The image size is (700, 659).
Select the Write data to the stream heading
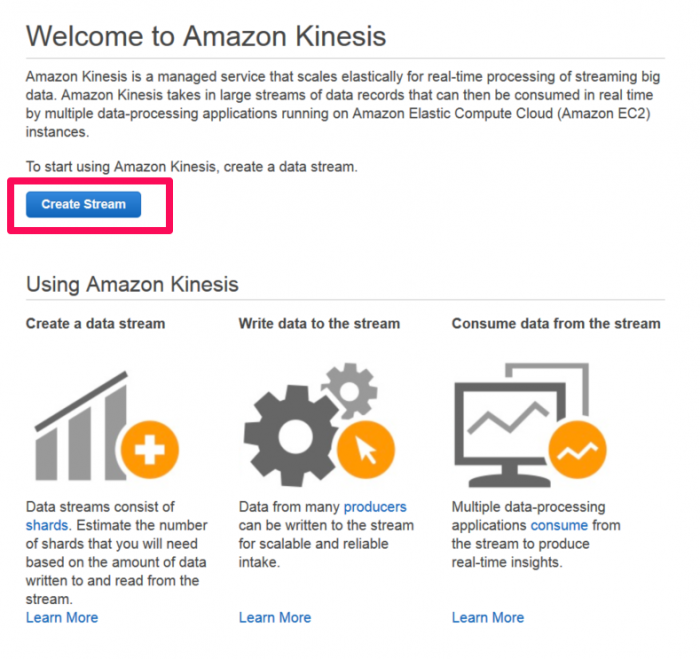[319, 323]
